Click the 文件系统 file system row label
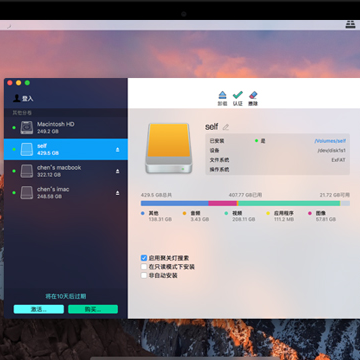 (x=219, y=160)
